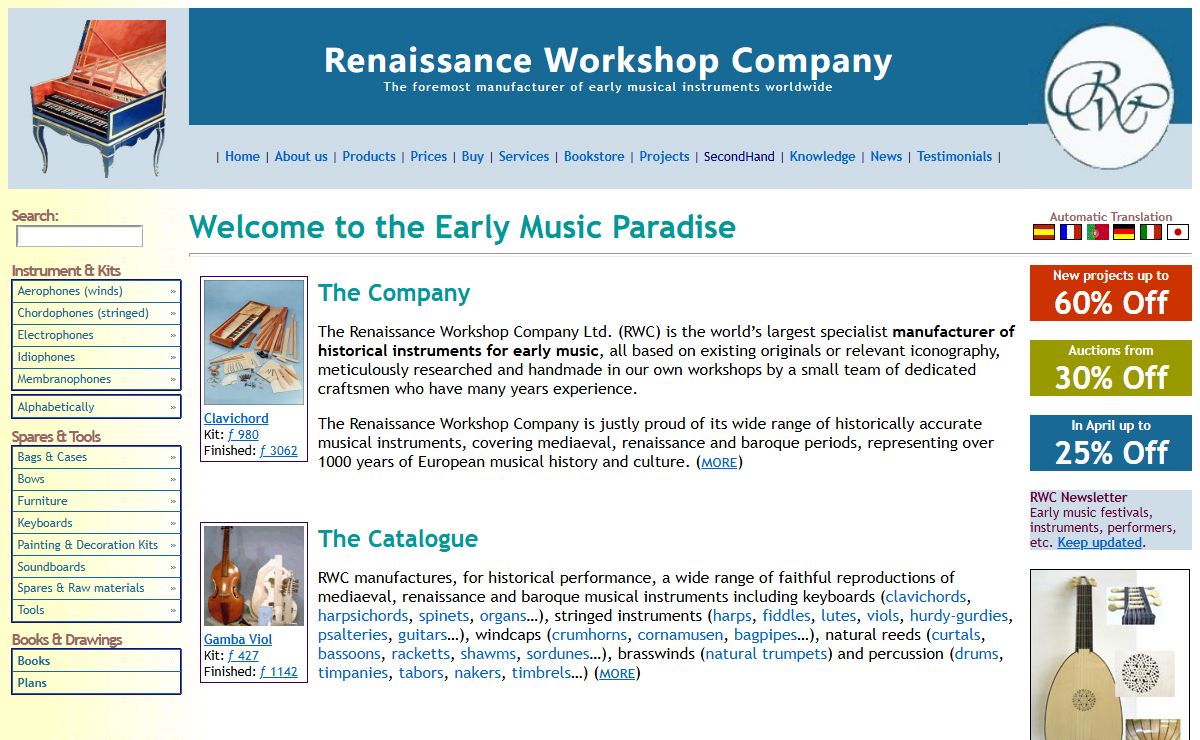Image resolution: width=1200 pixels, height=740 pixels.
Task: Follow the hurdy-gurdies link
Action: [959, 616]
